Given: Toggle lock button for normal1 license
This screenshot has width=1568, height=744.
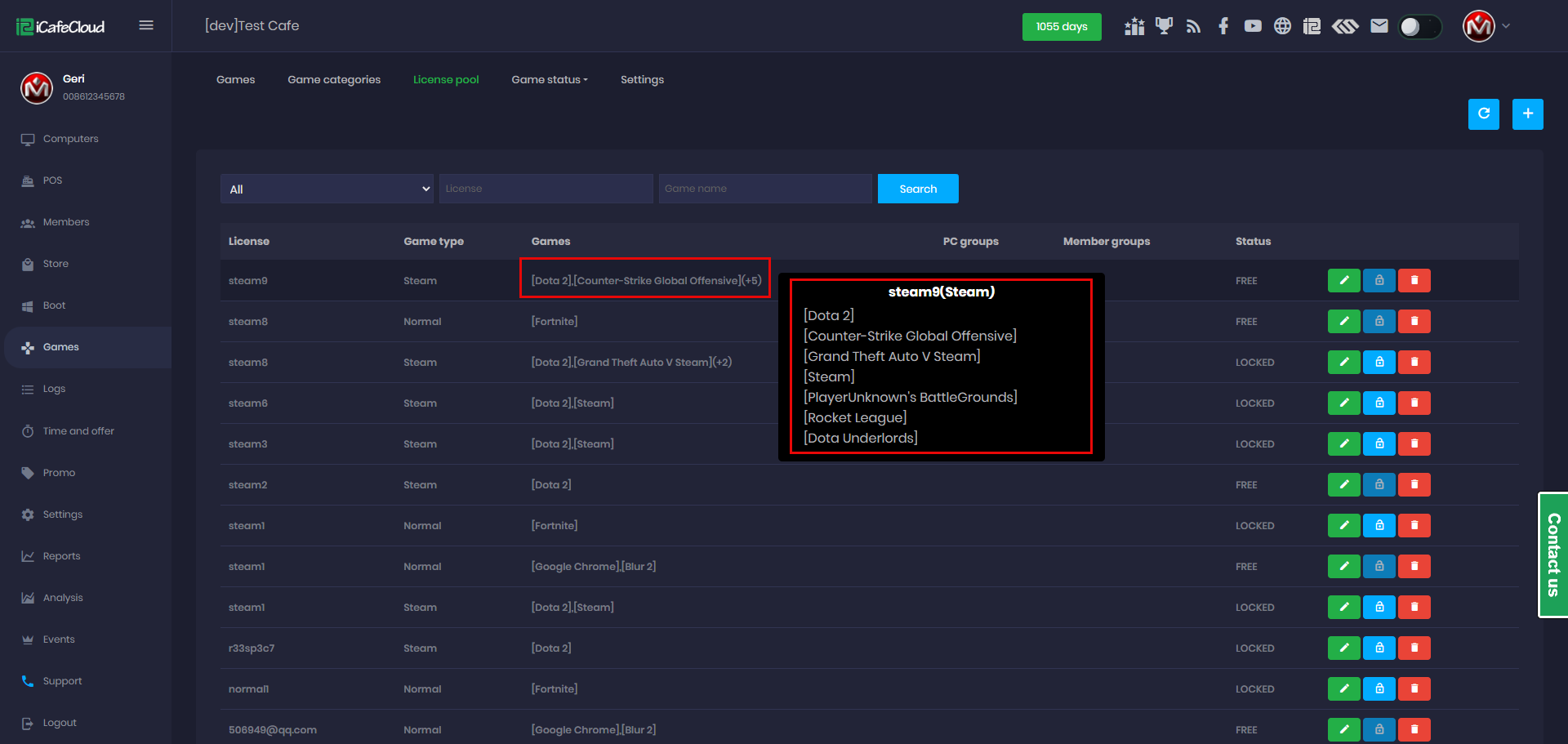Looking at the screenshot, I should [x=1379, y=688].
